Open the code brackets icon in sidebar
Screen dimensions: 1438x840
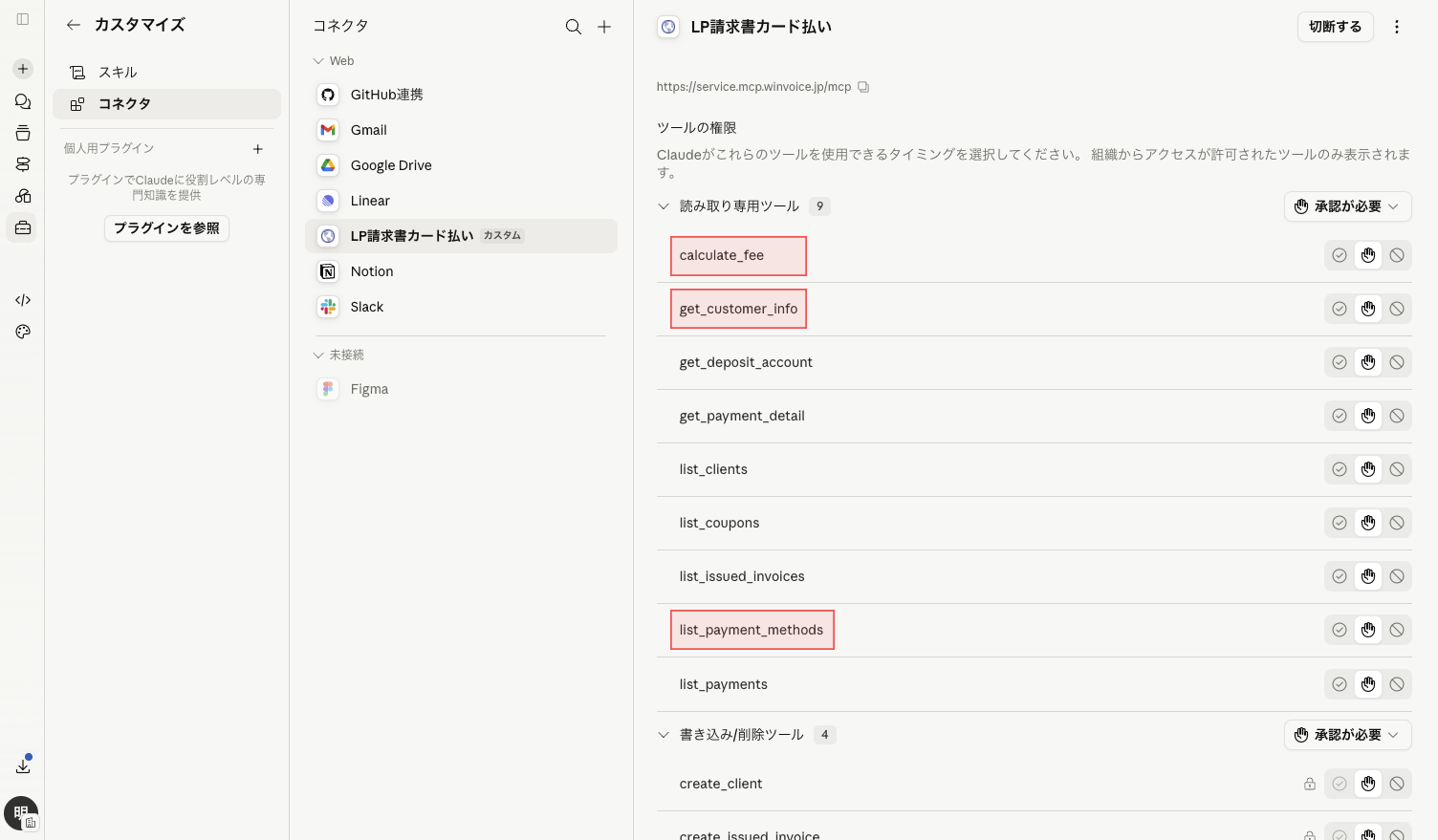[x=23, y=300]
